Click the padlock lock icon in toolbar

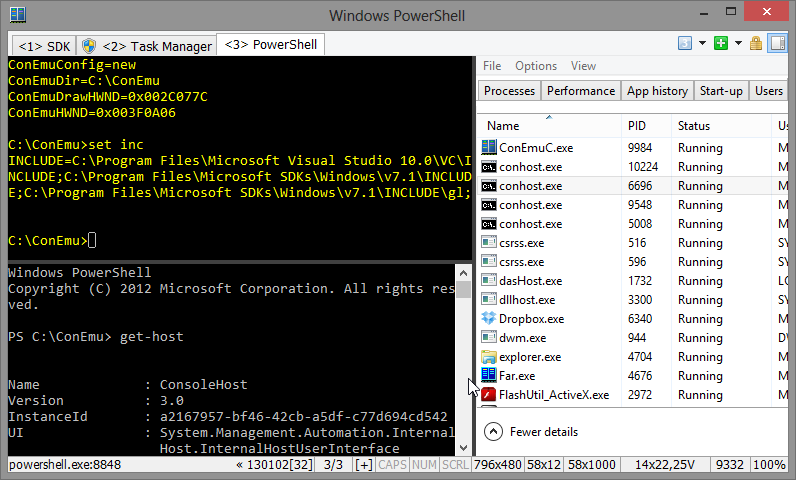(756, 43)
